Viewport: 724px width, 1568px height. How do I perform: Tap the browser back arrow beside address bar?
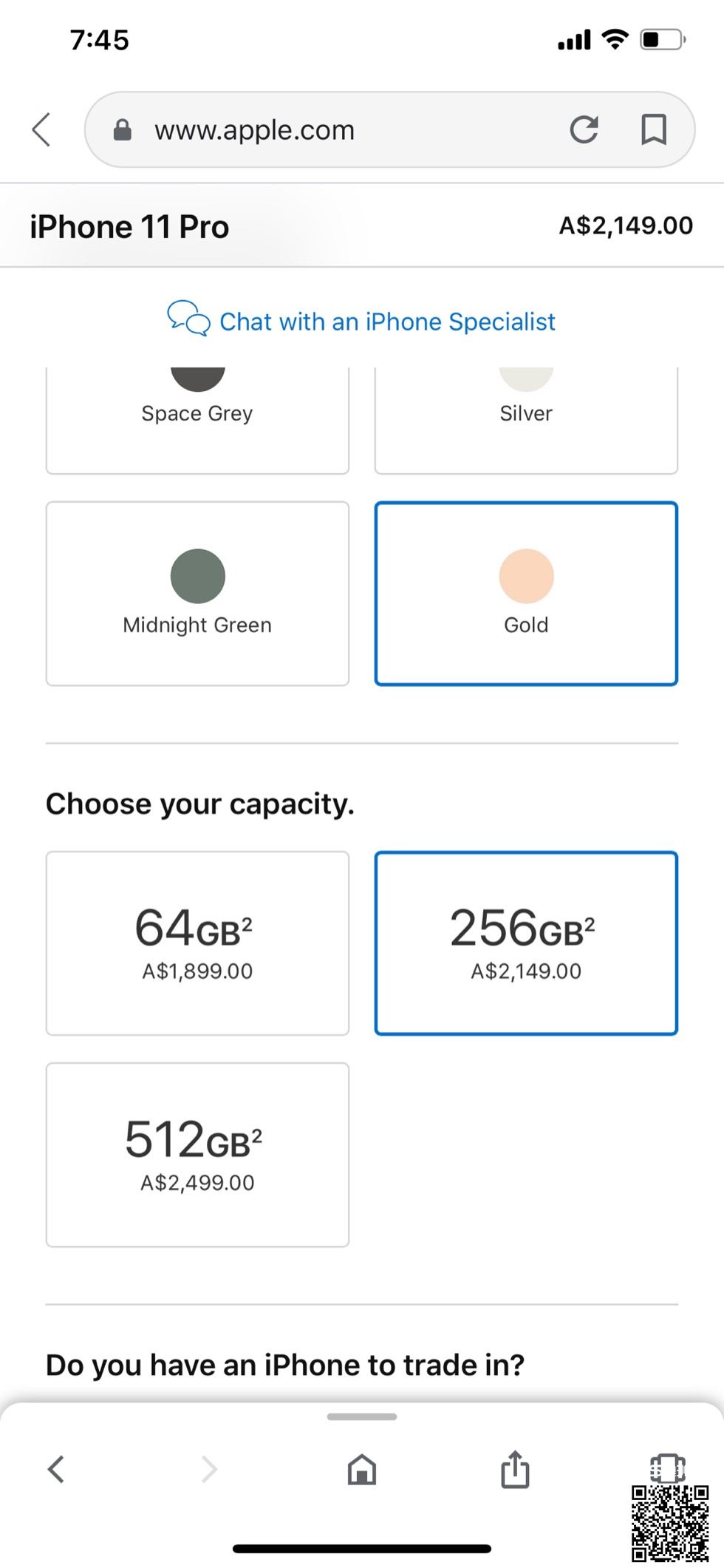(42, 130)
